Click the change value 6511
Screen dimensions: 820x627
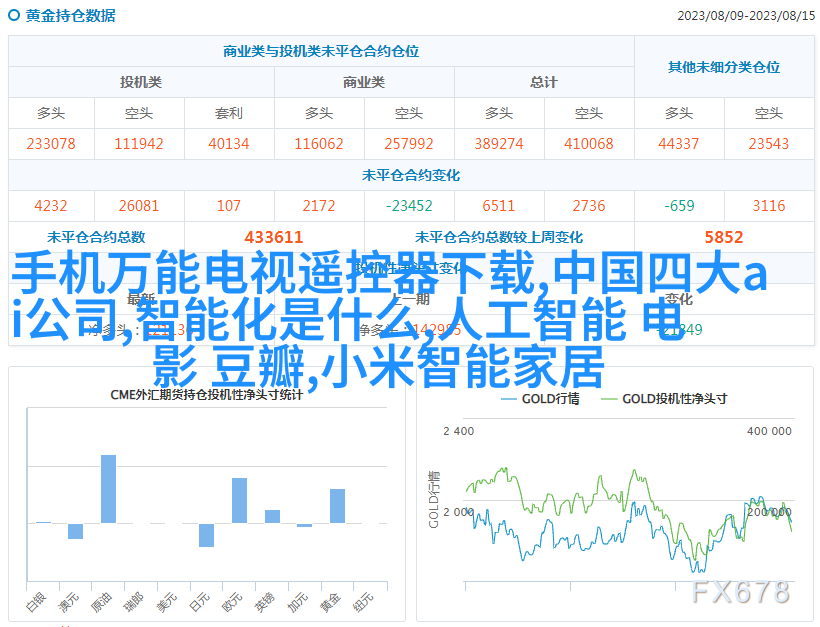click(x=499, y=206)
